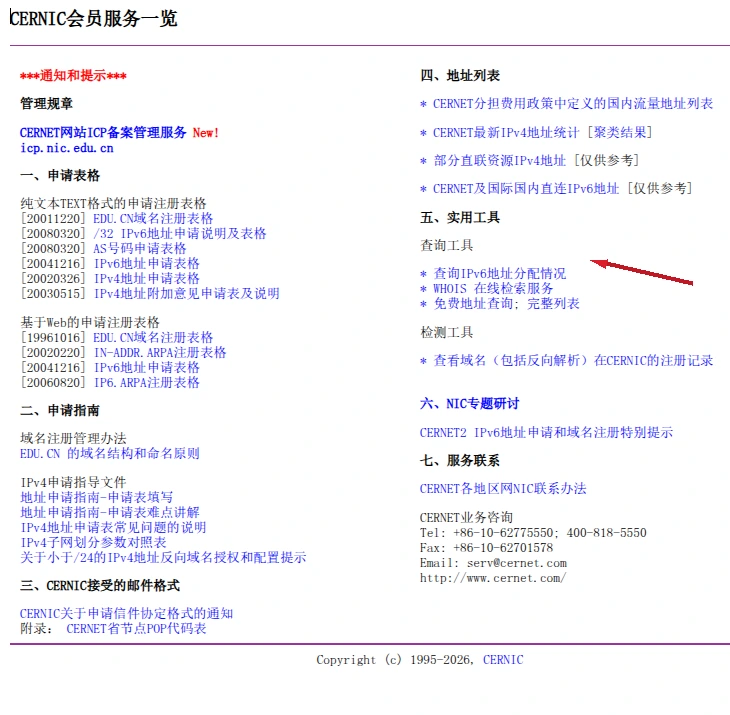Screen dimensions: 730x715
Task: Open the CERNIC link in the copyright footer
Action: pyautogui.click(x=503, y=660)
